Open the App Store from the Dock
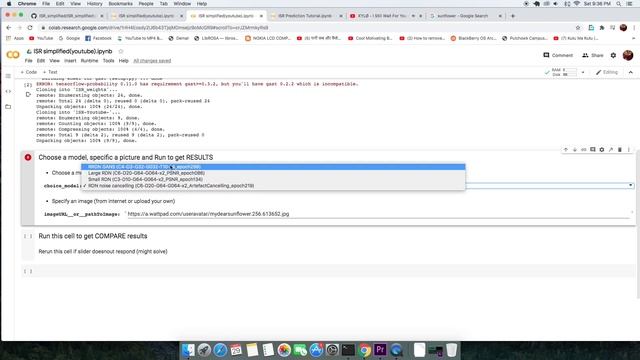This screenshot has width=640, height=360. [x=316, y=350]
